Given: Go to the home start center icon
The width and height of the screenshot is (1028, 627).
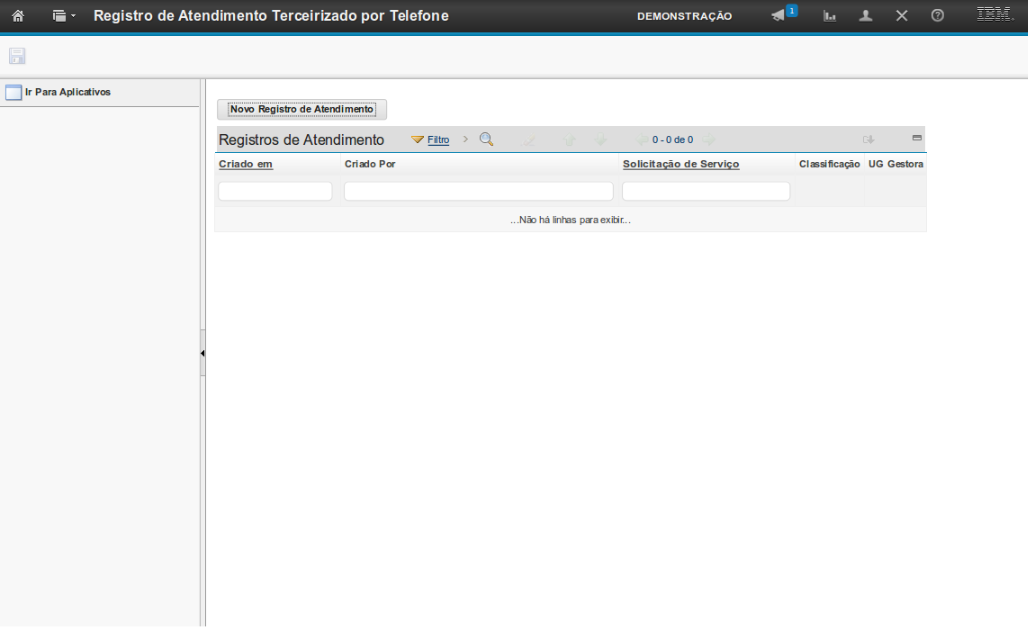Looking at the screenshot, I should tap(17, 16).
